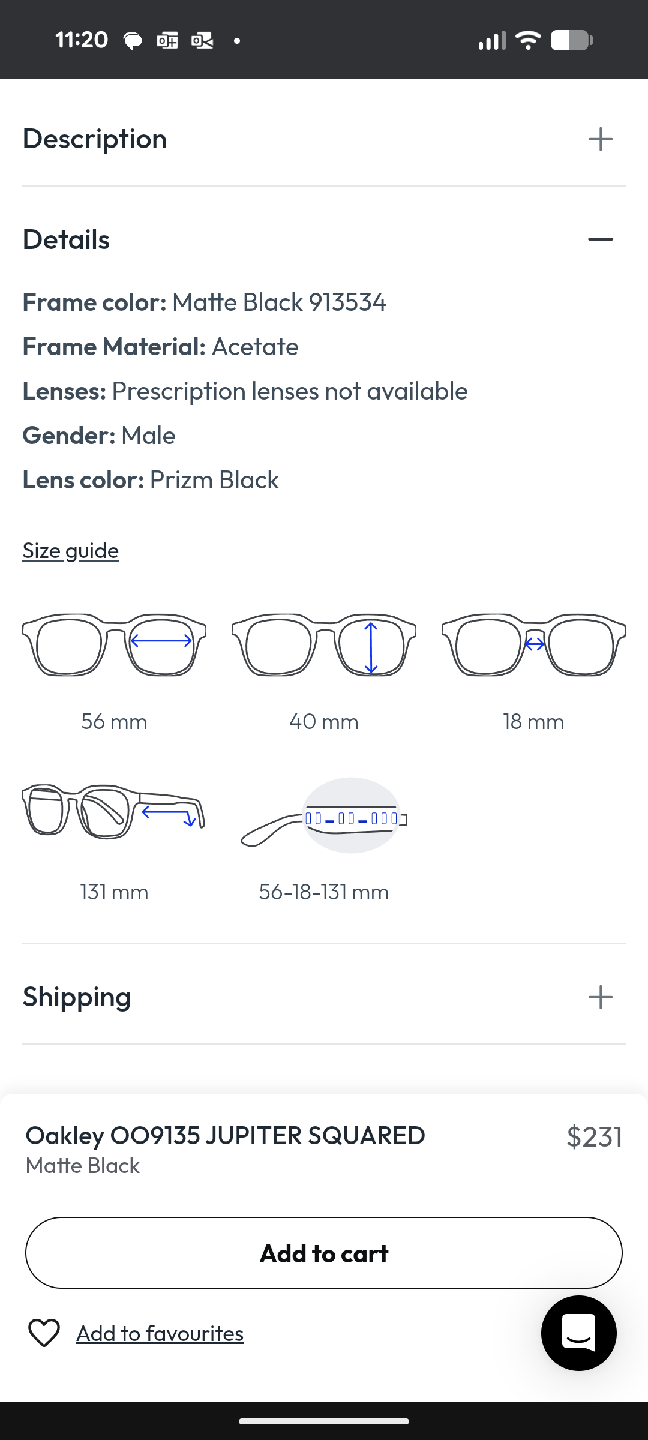Tap the battery indicator in status bar

(572, 40)
